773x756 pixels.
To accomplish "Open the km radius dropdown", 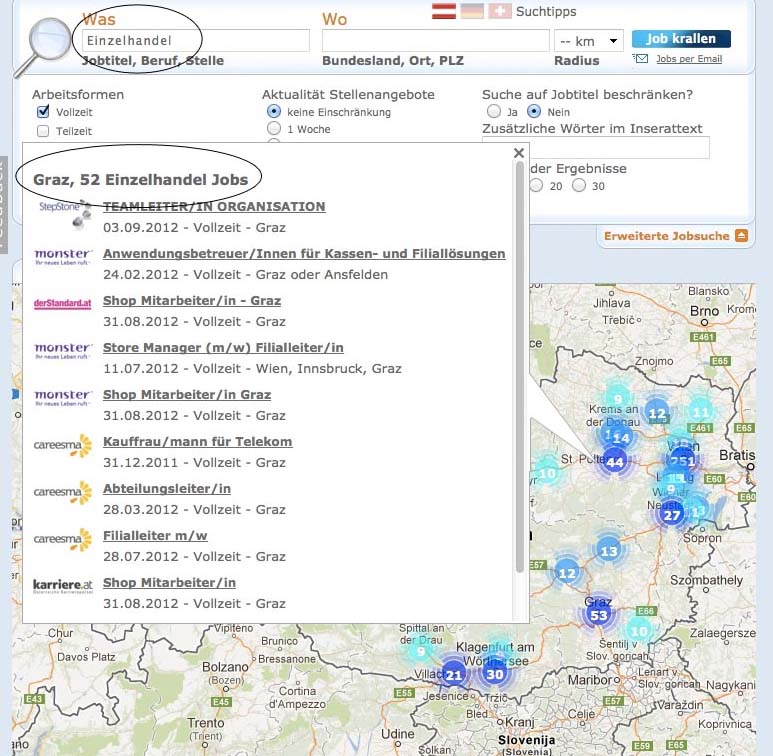I will (x=589, y=40).
